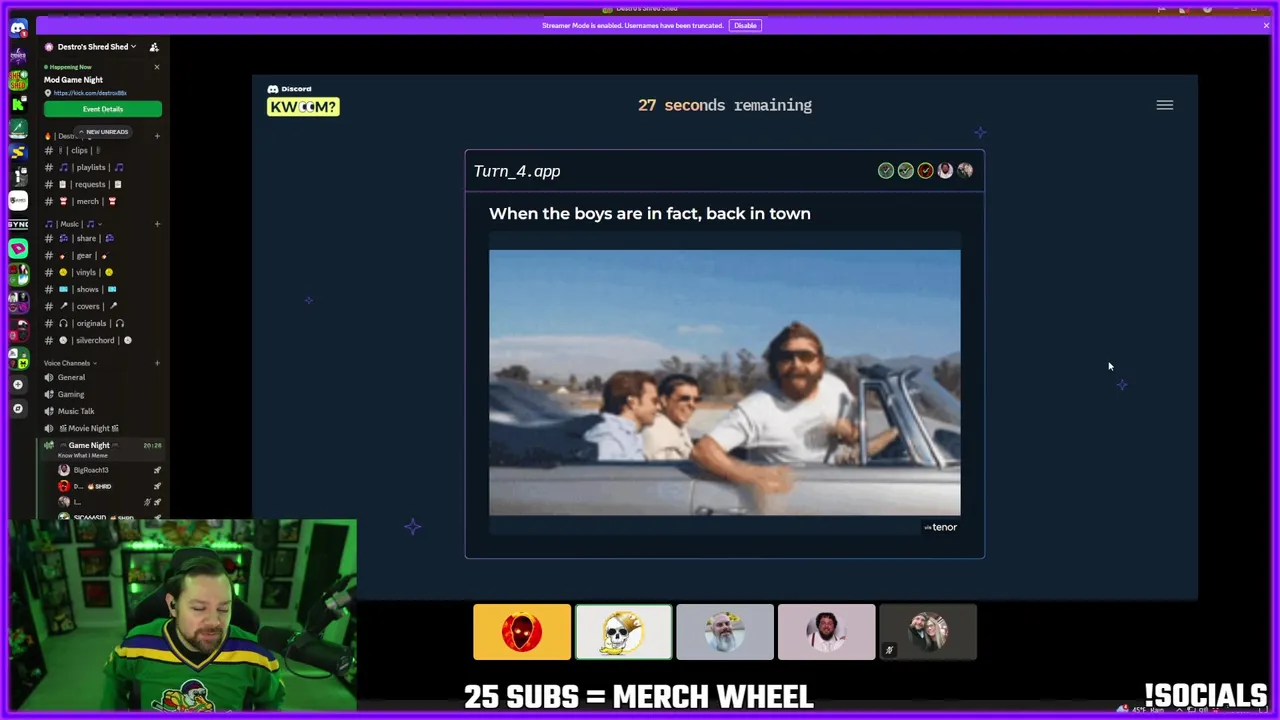Select the red demon avatar participant tile
The width and height of the screenshot is (1280, 720).
click(x=522, y=632)
